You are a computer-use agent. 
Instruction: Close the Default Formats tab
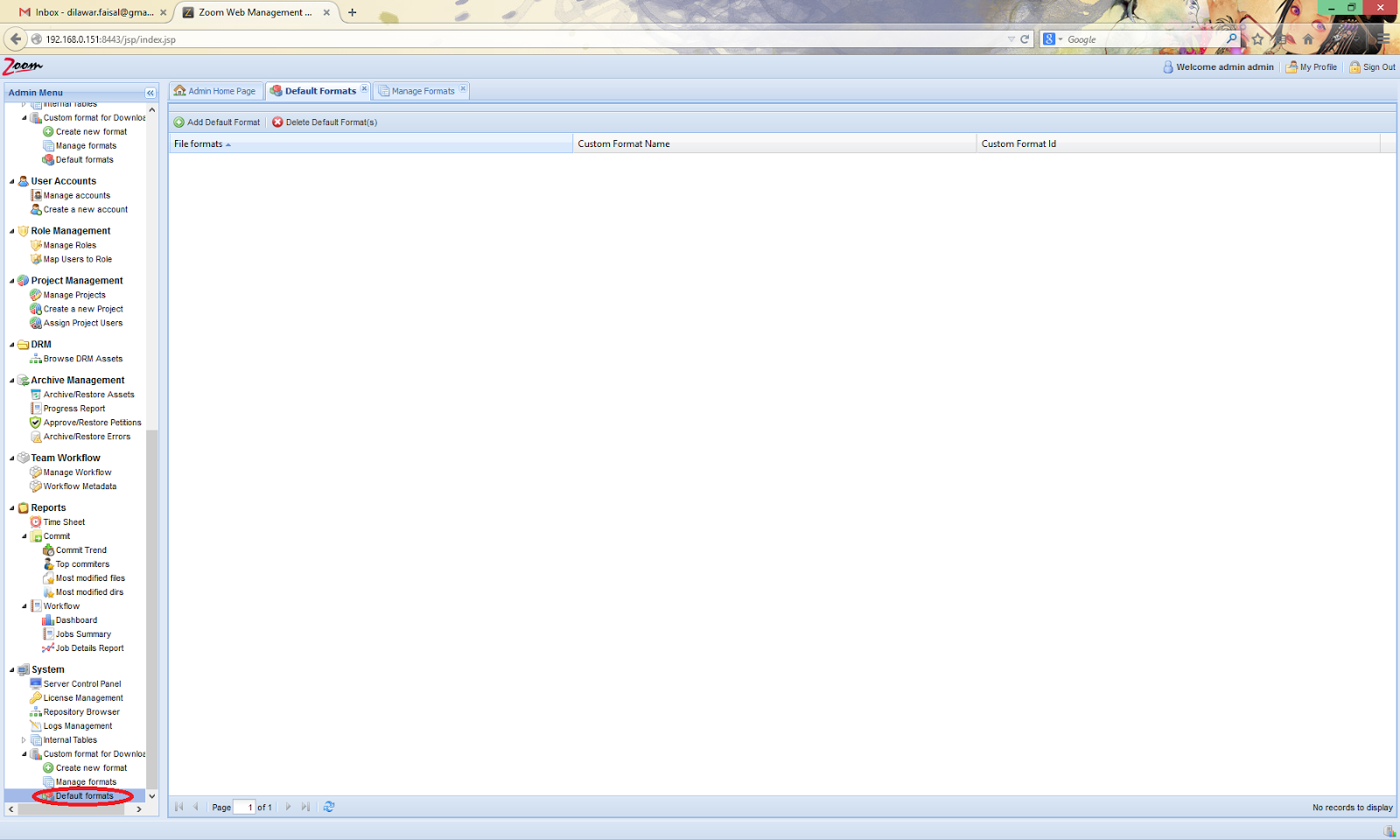[364, 89]
